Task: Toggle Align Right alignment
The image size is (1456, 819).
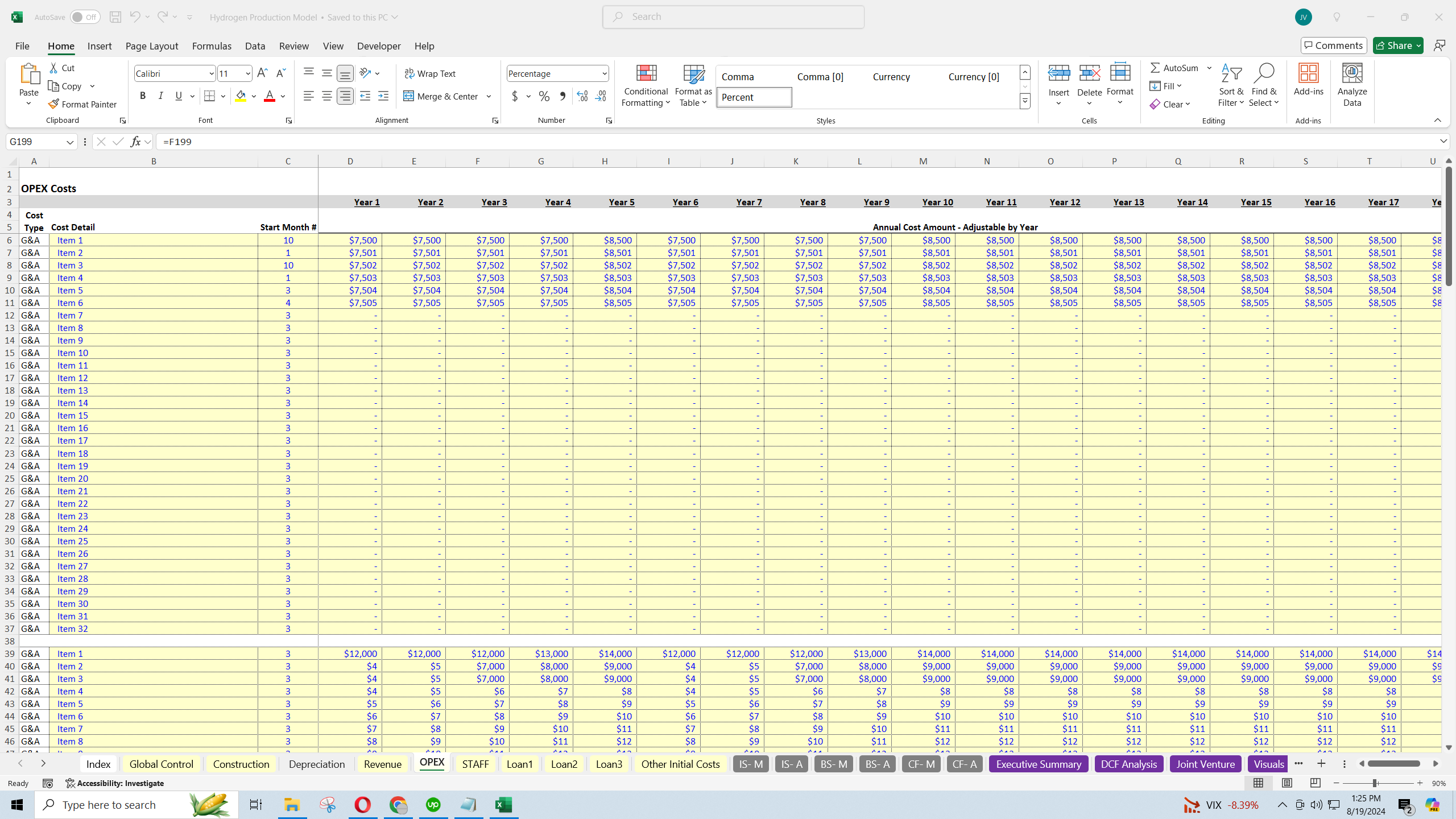Action: point(345,96)
